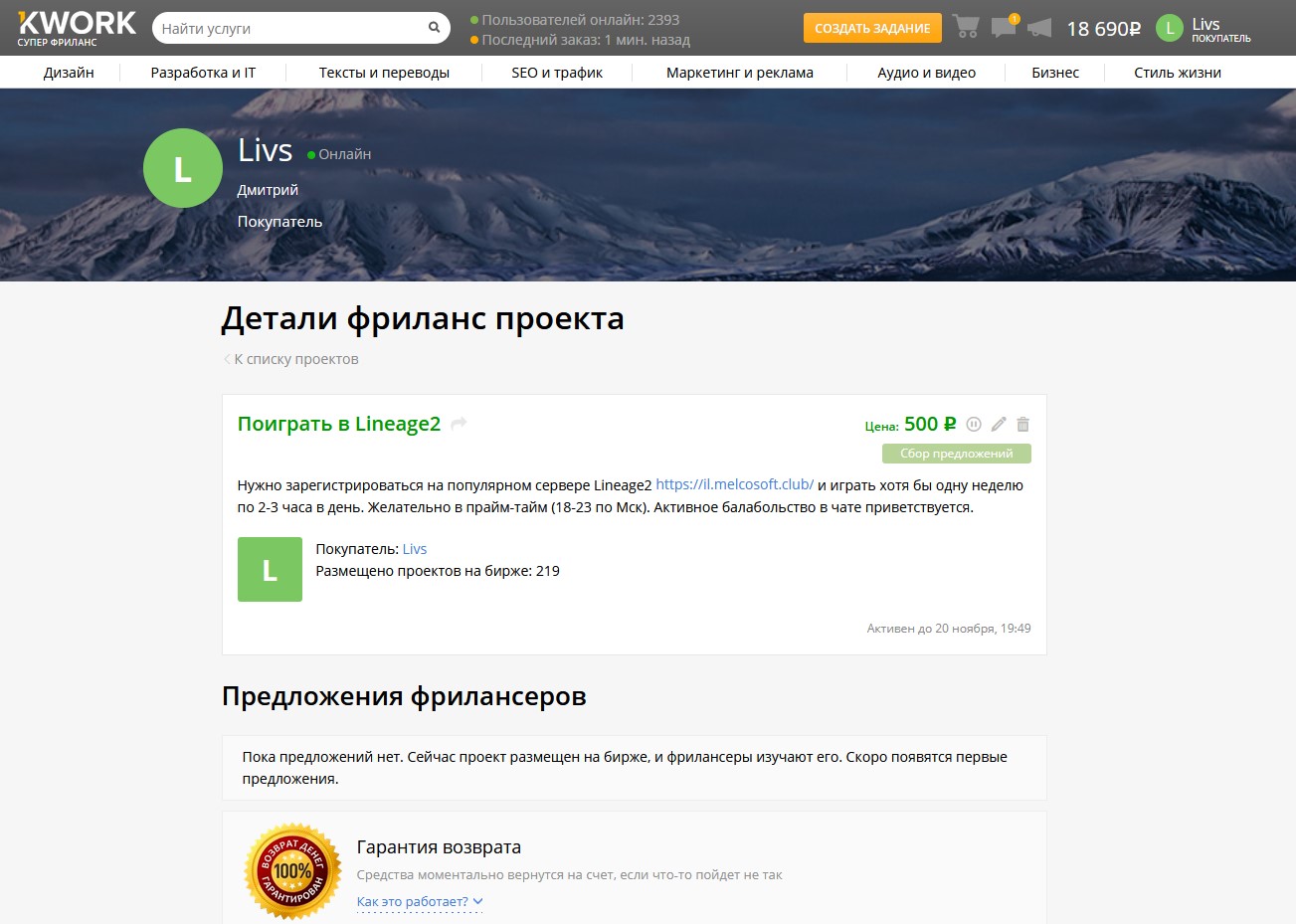Open the Бизнес category
The height and width of the screenshot is (924, 1296).
tap(1055, 73)
